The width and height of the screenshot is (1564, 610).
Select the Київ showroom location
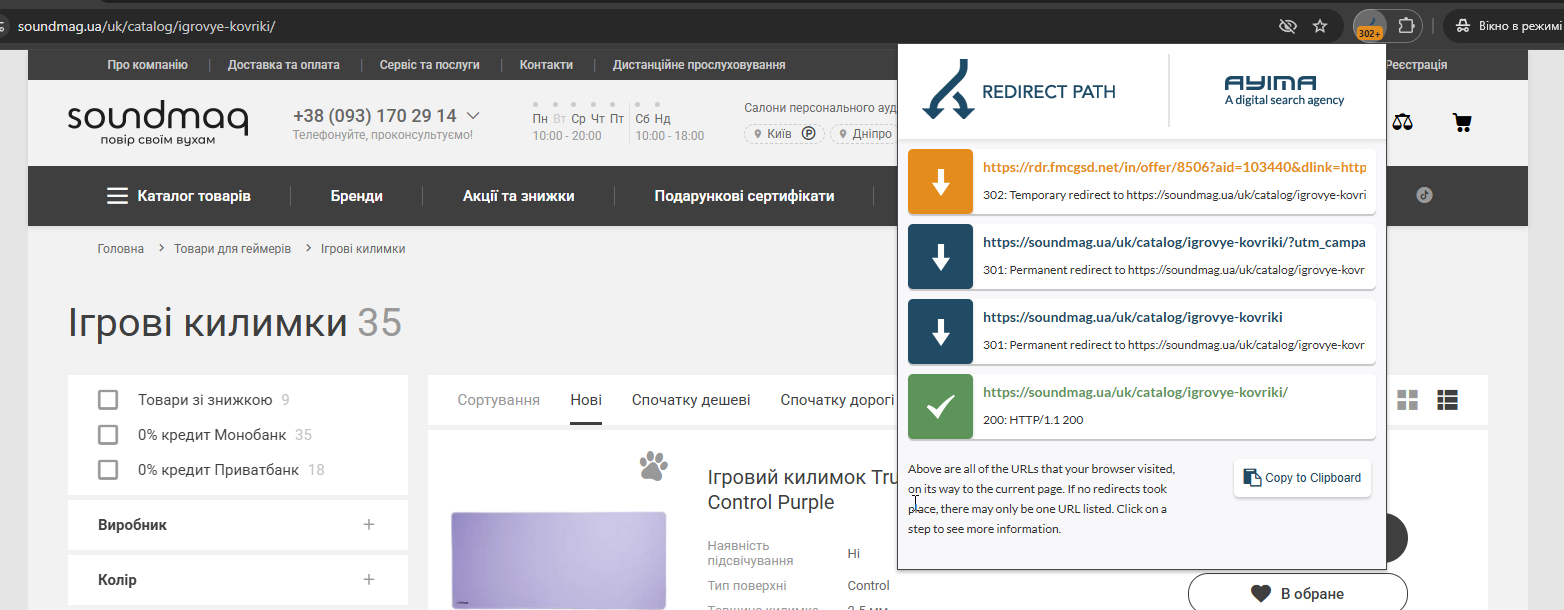784,134
